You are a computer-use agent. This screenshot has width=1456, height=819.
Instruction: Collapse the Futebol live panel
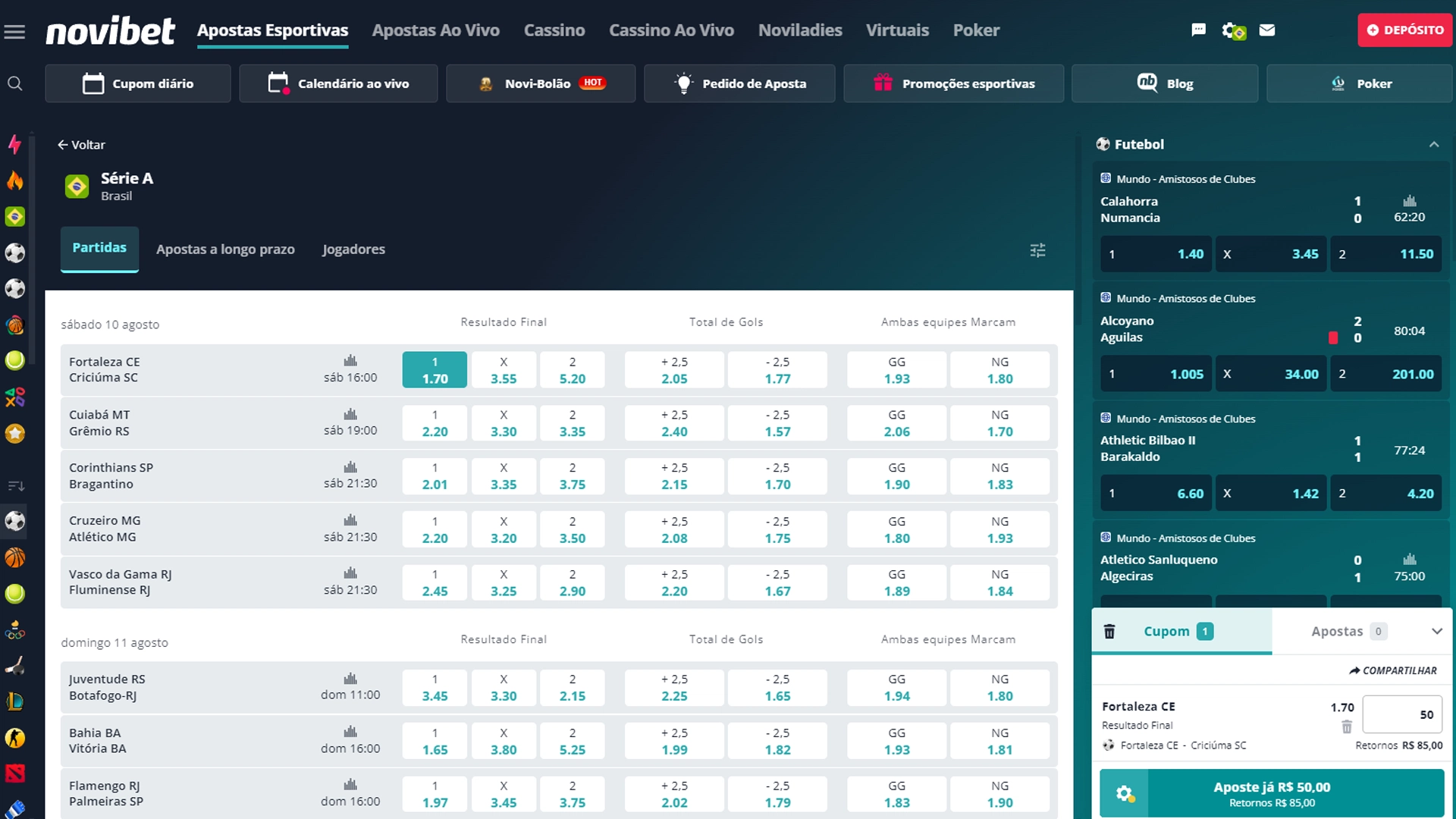tap(1434, 144)
